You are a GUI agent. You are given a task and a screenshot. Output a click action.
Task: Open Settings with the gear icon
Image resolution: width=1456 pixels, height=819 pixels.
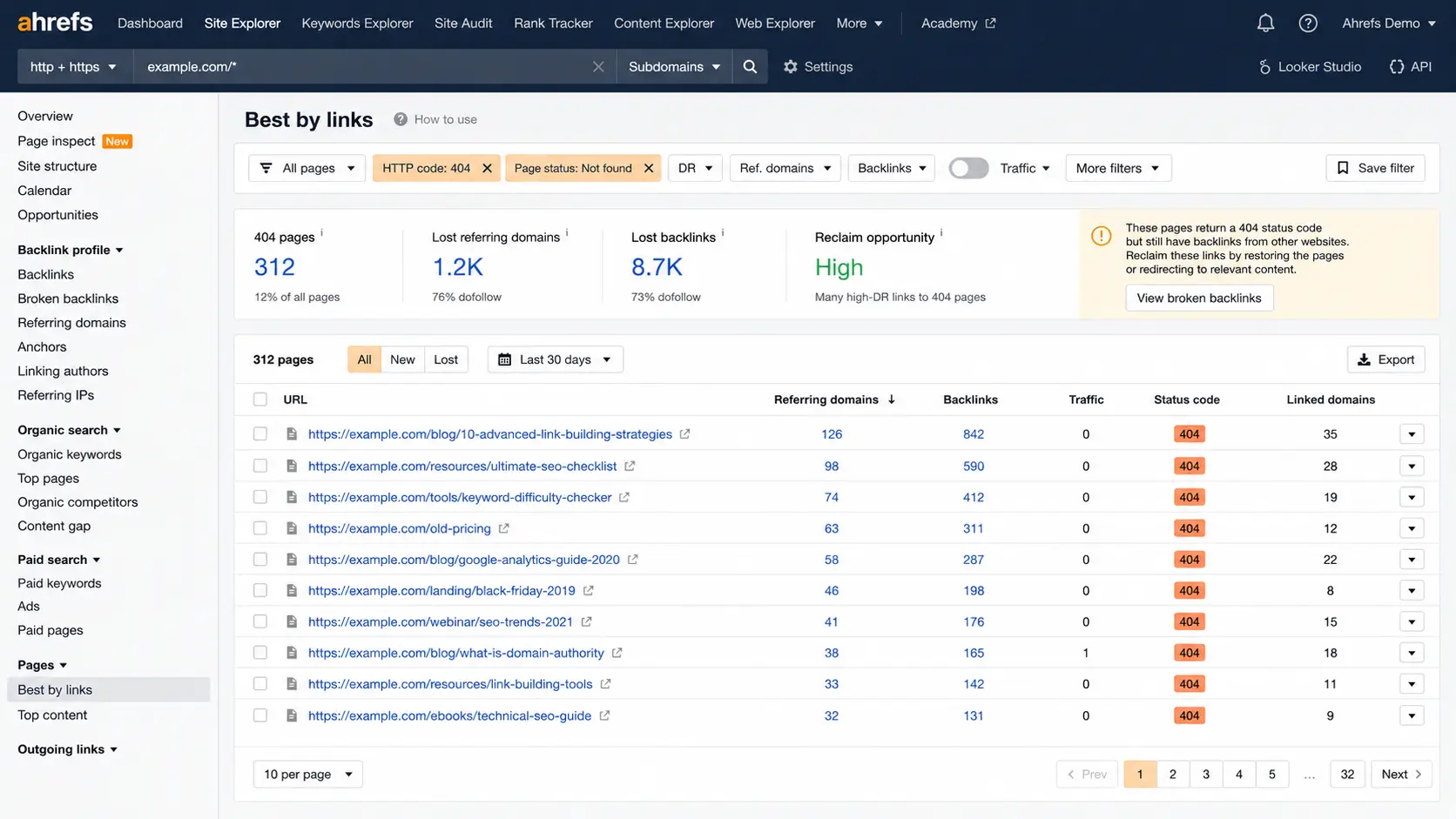pos(818,67)
